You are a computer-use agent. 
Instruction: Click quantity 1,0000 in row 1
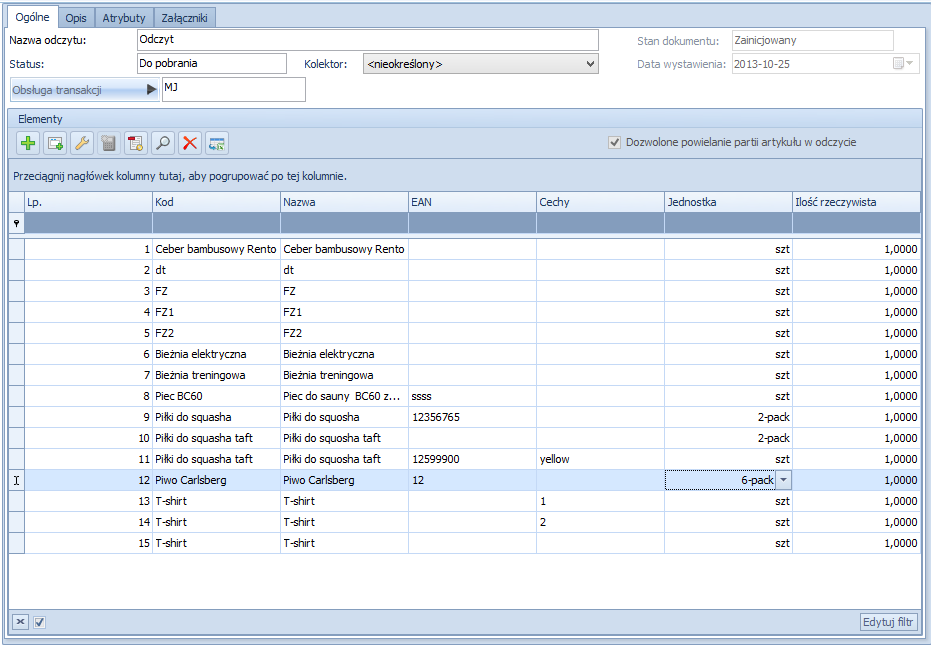856,249
